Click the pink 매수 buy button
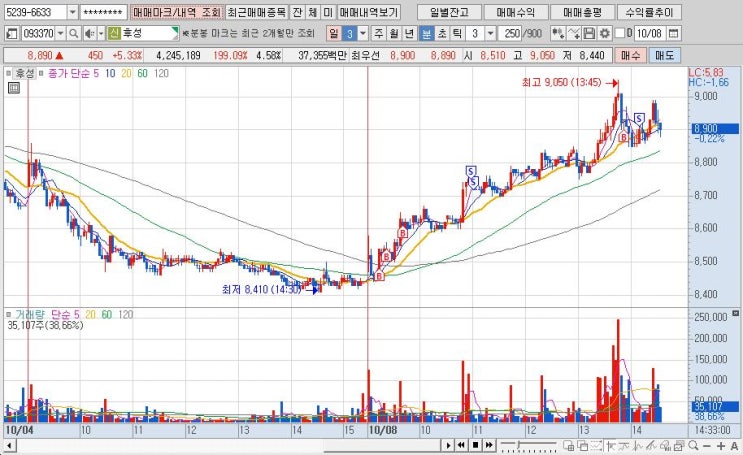 [631, 55]
